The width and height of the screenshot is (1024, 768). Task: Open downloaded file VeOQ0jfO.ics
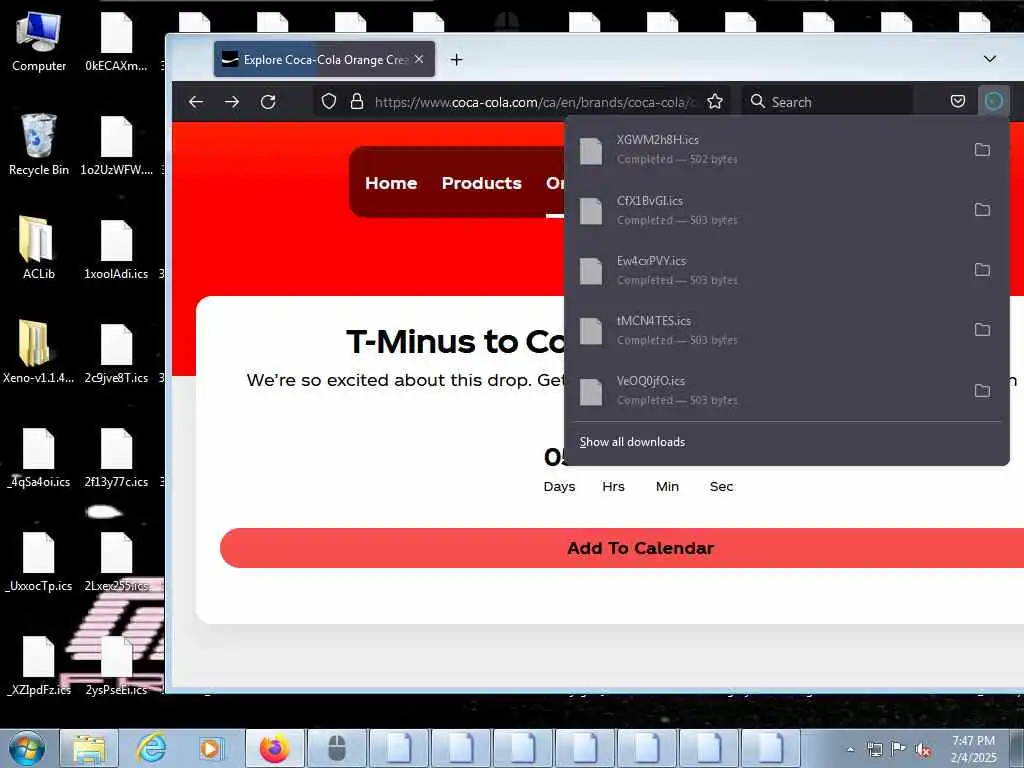tap(765, 391)
